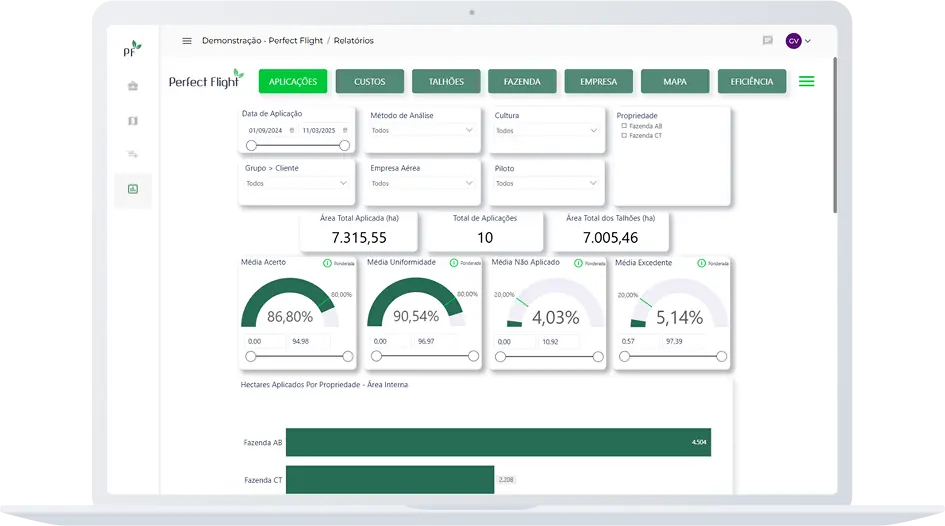The width and height of the screenshot is (945, 526).
Task: Click the 90,54% Média Uniformidade gauge
Action: 416,303
